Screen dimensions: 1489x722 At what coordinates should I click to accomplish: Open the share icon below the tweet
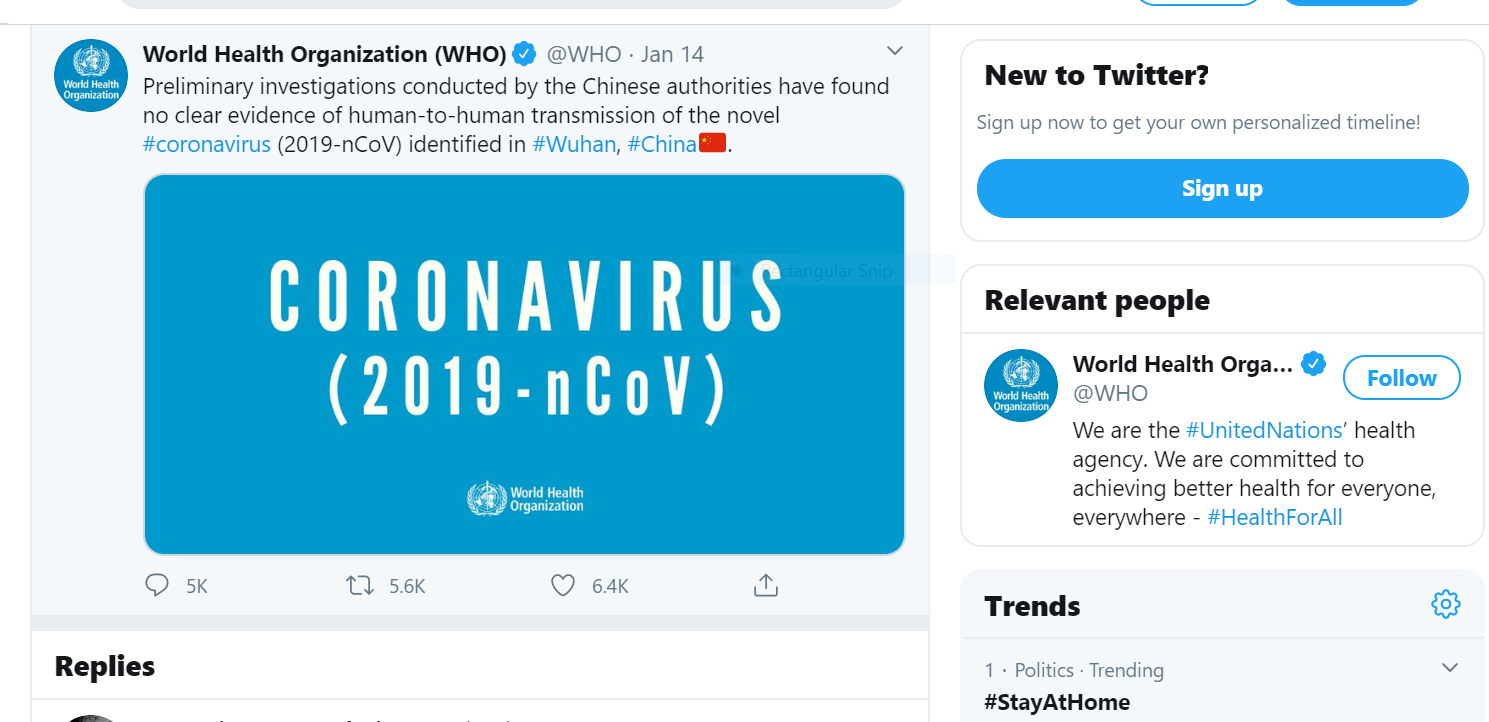pos(765,585)
